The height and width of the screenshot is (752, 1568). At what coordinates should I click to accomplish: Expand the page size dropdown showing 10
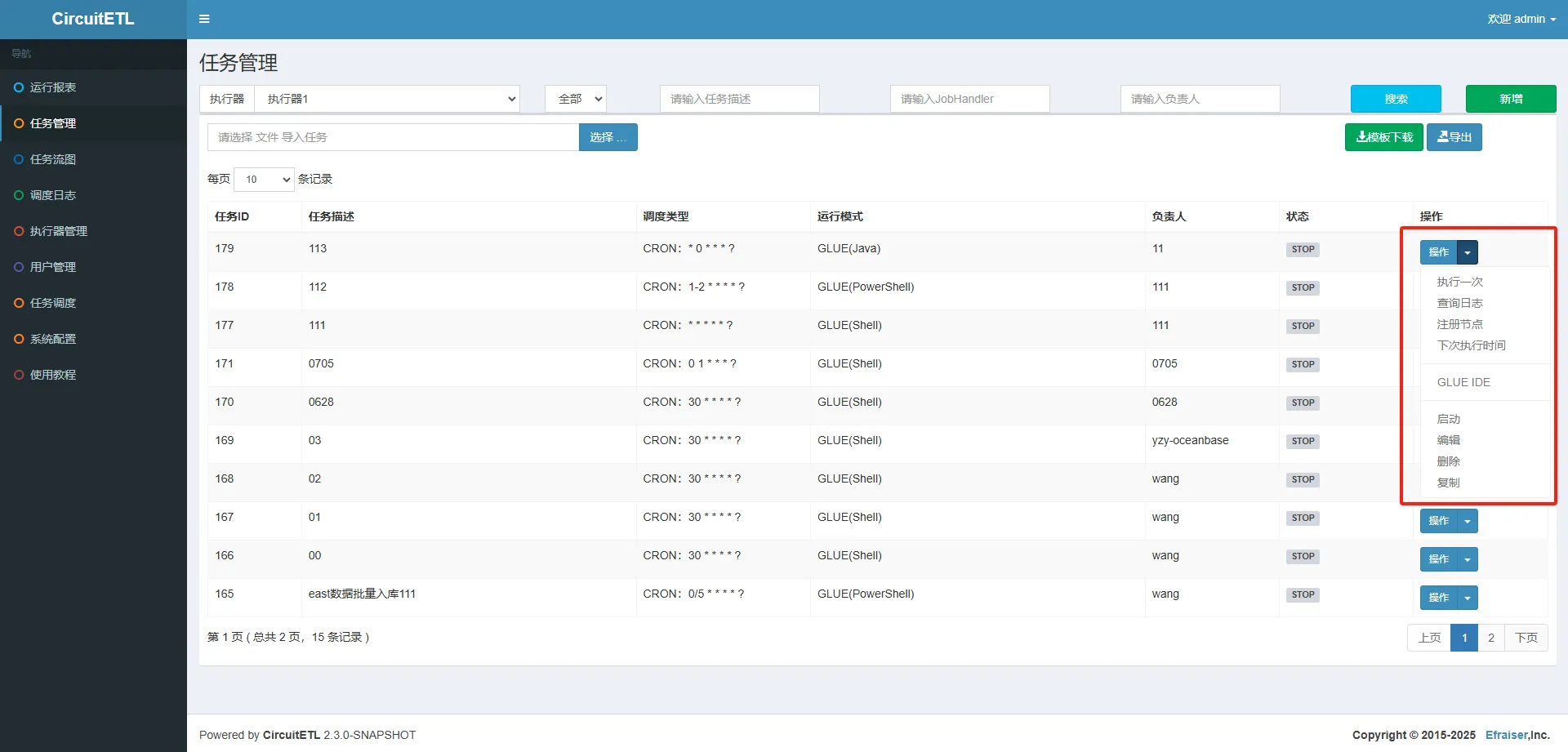click(x=264, y=180)
